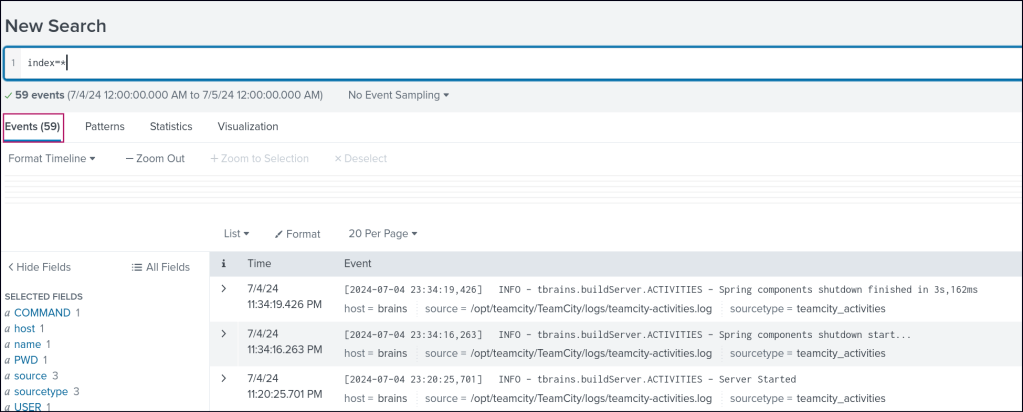Expand the 11:20:25.701 PM event row
1023x412 pixels.
[x=224, y=378]
